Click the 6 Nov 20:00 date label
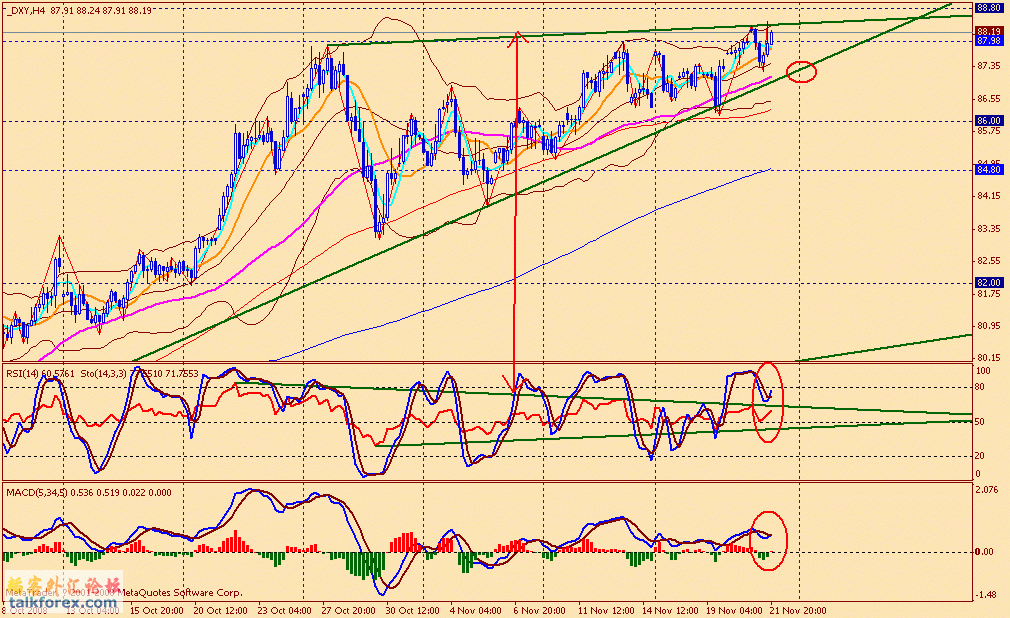The height and width of the screenshot is (618, 1010). tap(539, 610)
